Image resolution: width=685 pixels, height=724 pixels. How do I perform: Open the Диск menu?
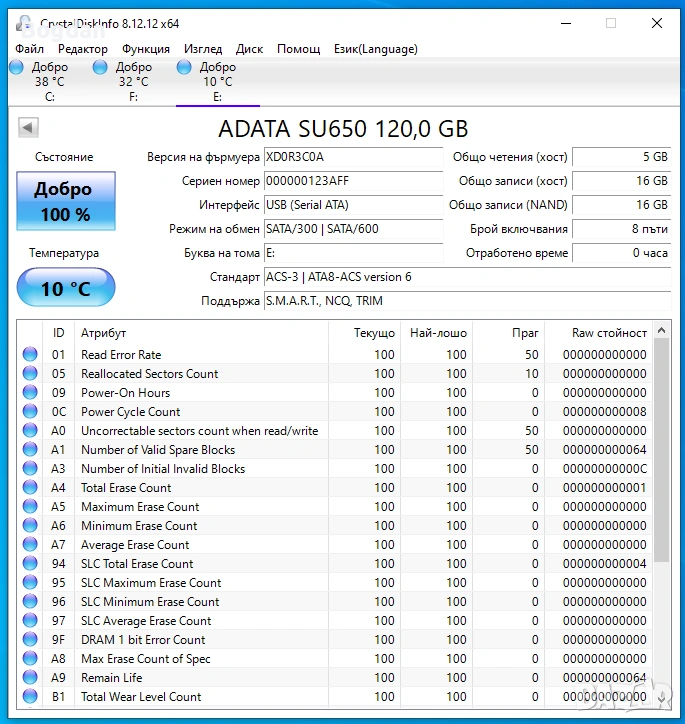[250, 49]
